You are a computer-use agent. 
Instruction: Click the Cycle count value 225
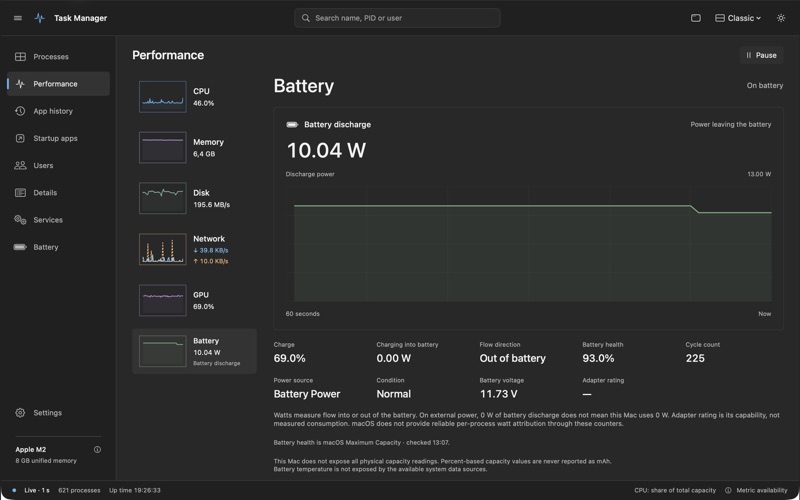click(695, 358)
